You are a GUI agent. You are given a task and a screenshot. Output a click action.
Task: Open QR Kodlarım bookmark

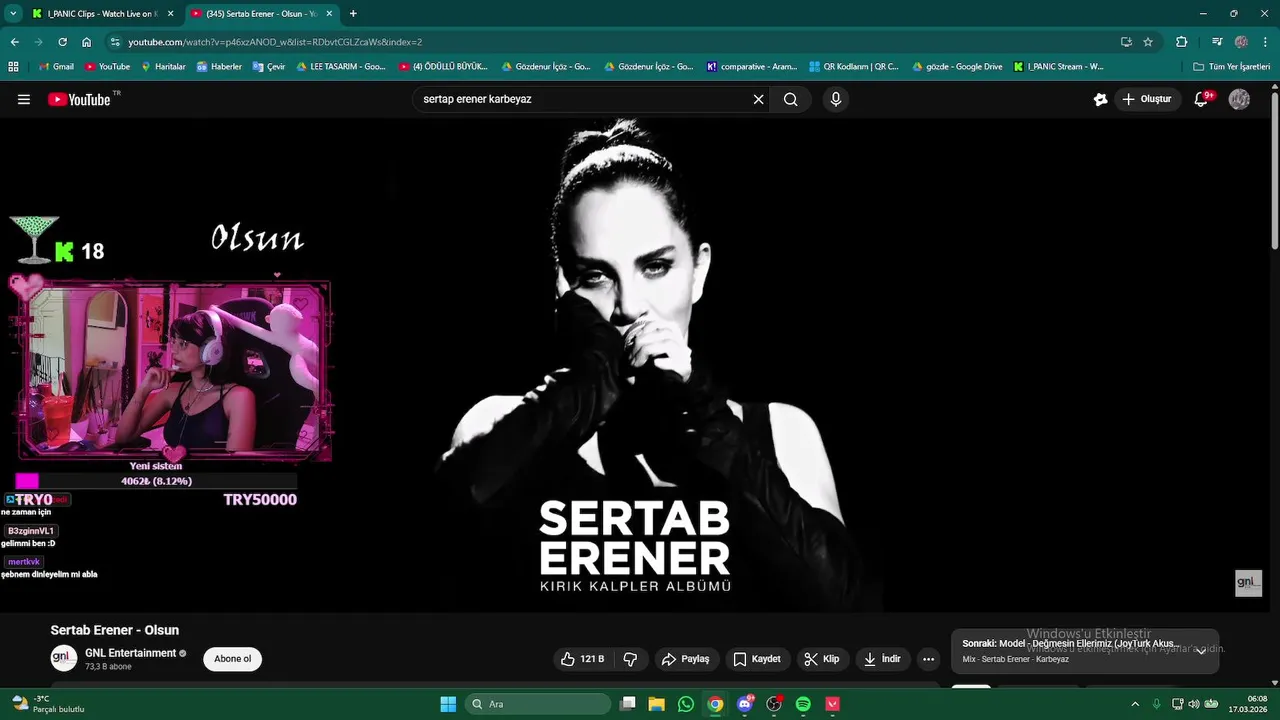pos(853,67)
